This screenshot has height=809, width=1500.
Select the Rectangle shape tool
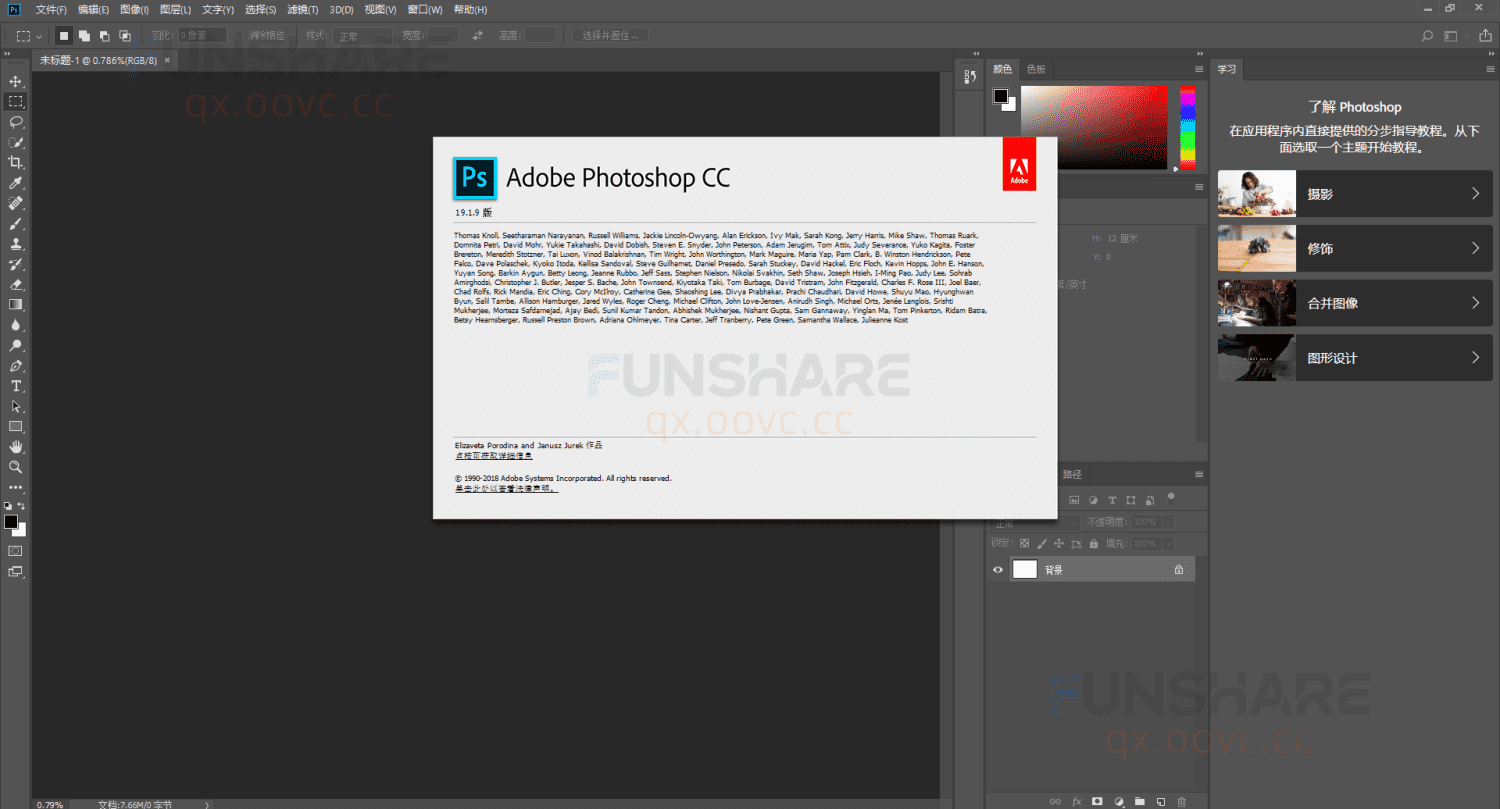click(15, 427)
